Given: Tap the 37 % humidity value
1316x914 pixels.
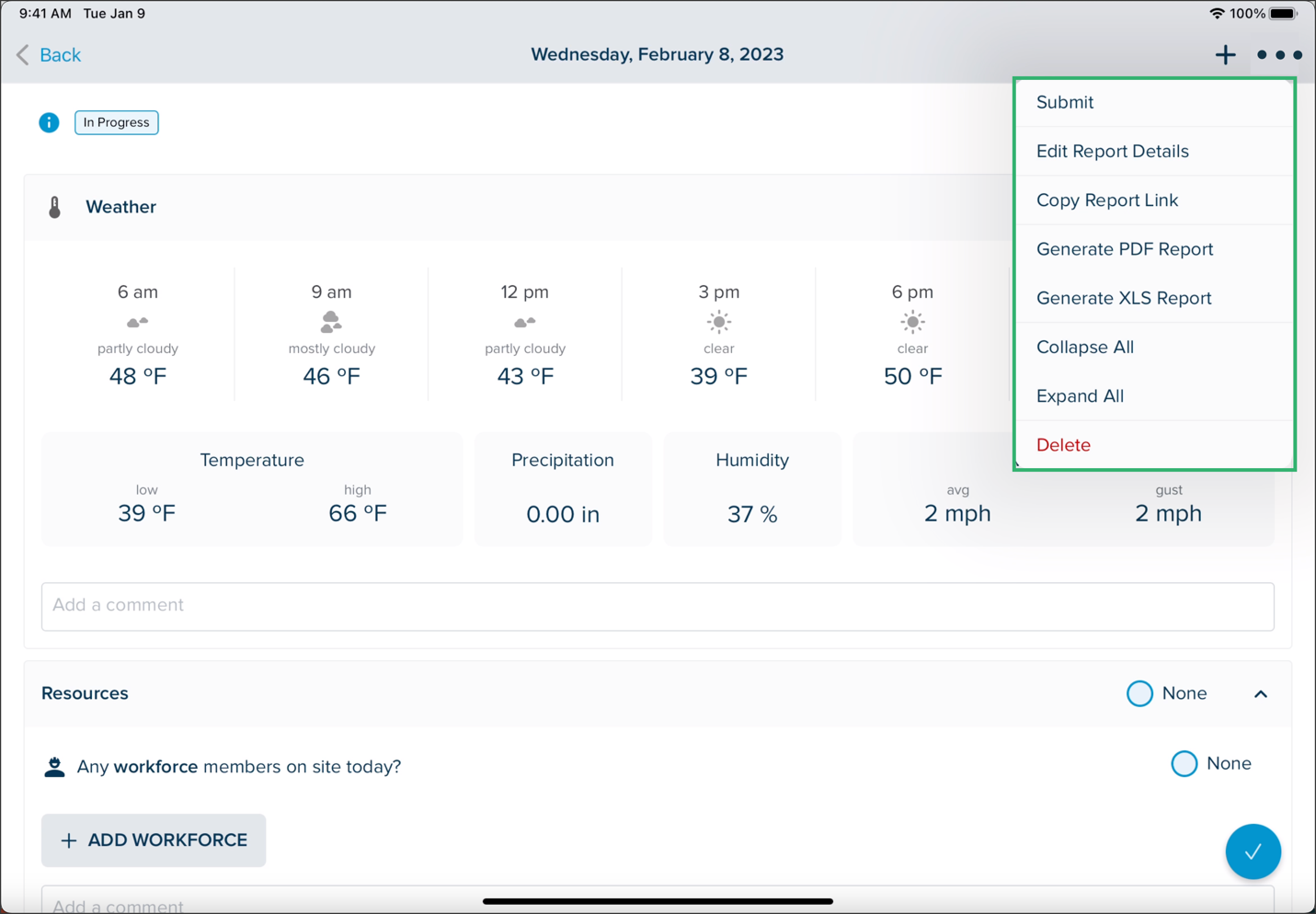Looking at the screenshot, I should [x=752, y=514].
